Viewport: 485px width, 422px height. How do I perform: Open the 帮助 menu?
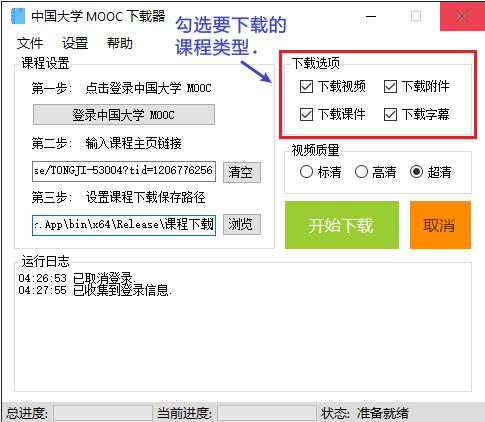point(120,43)
